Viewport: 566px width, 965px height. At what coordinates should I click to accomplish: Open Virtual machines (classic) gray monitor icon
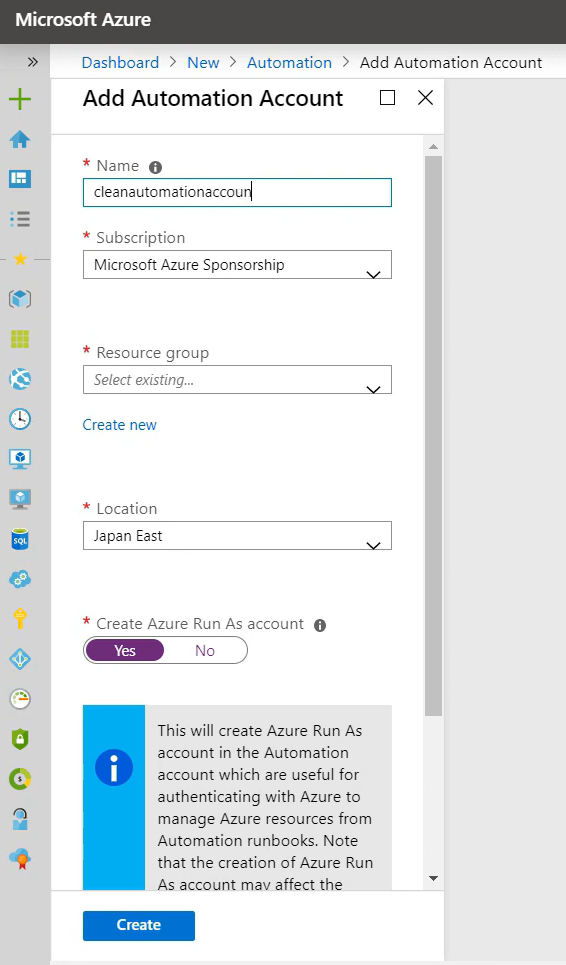20,499
